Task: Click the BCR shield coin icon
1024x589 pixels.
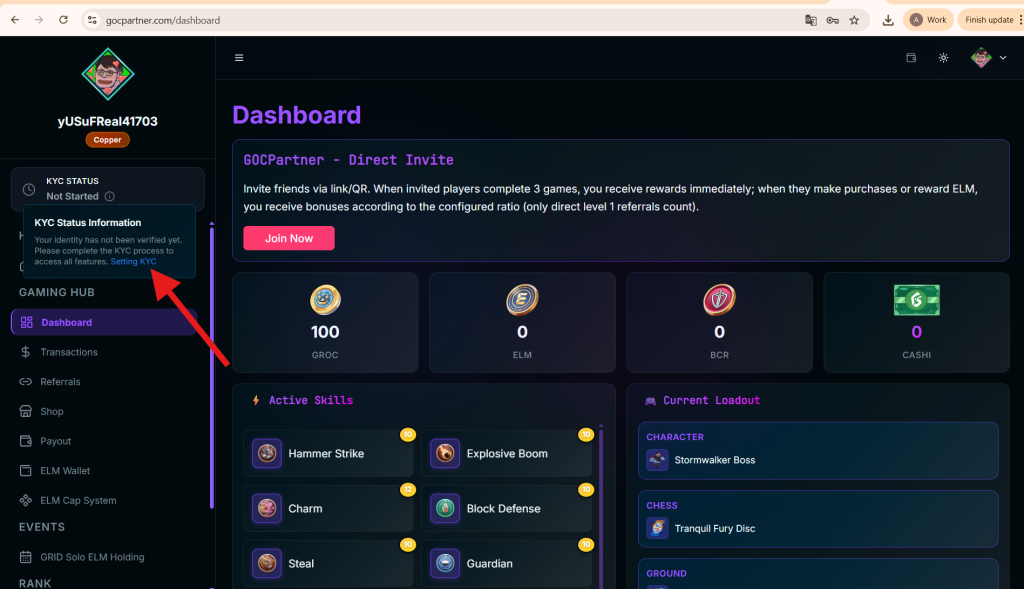Action: click(x=719, y=299)
